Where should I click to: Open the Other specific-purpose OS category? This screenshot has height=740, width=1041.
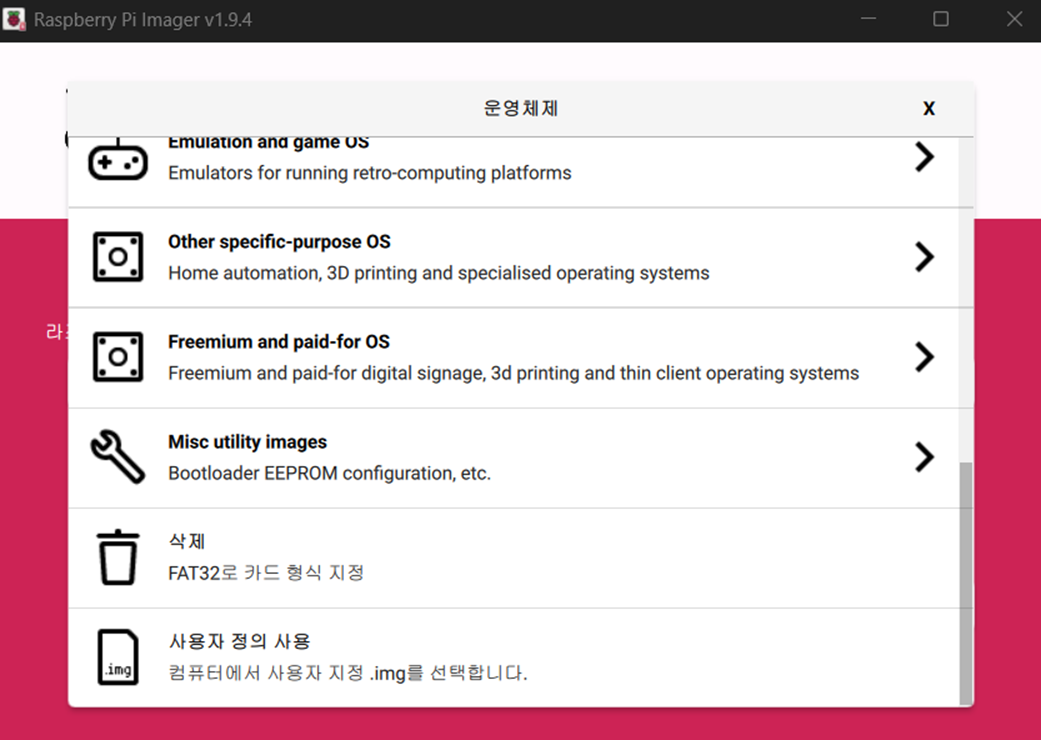point(513,258)
